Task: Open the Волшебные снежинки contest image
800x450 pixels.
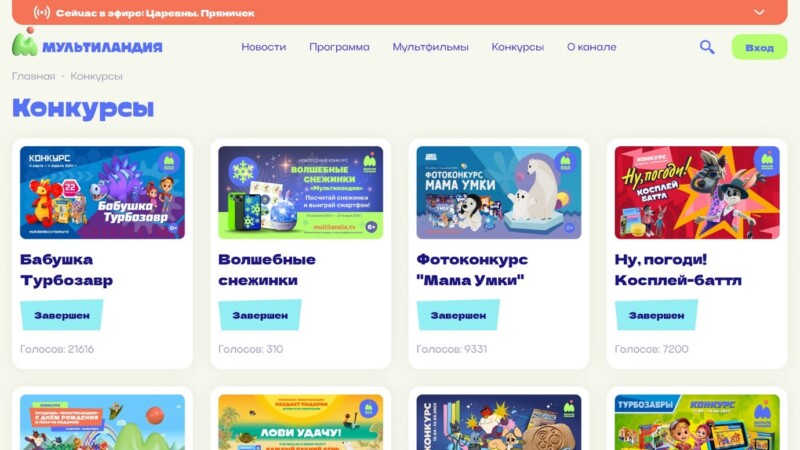Action: [x=301, y=192]
